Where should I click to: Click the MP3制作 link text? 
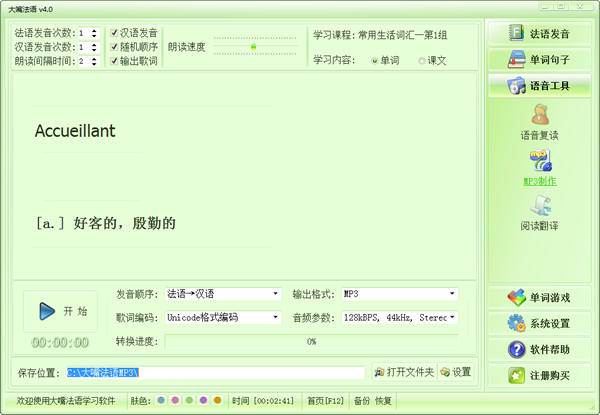click(540, 181)
